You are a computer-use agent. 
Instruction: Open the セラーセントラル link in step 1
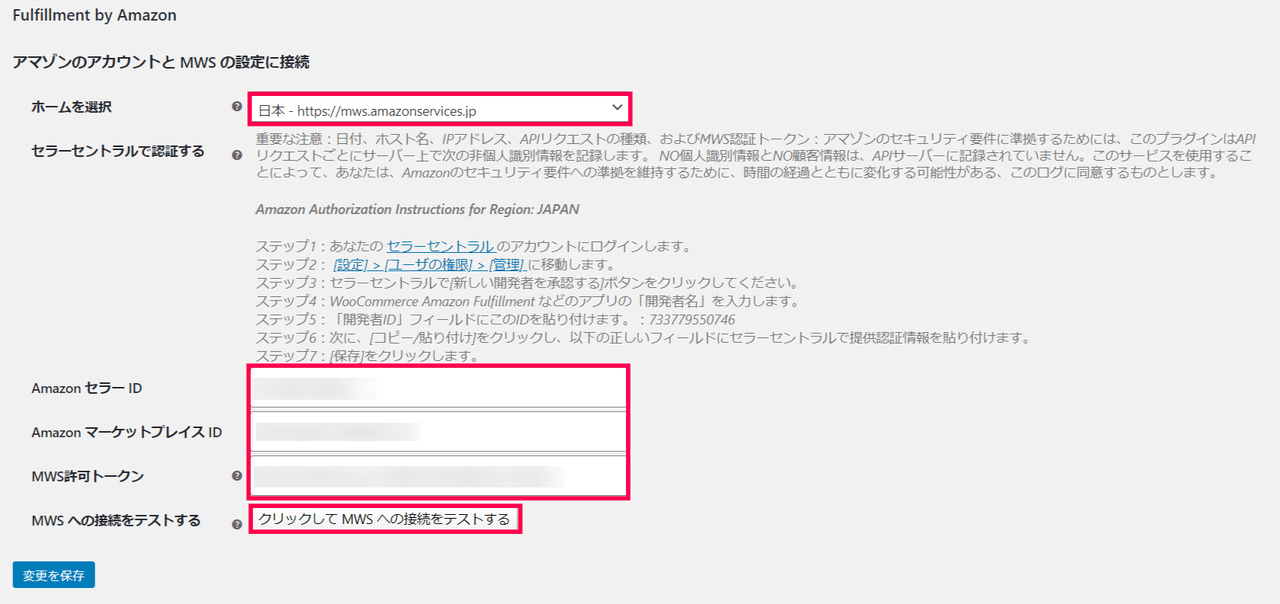point(440,246)
